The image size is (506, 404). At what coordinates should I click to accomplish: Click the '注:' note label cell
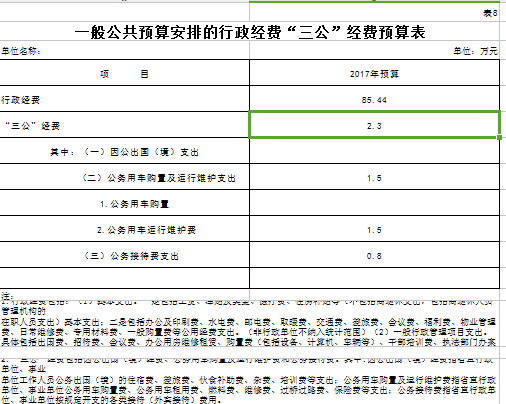coord(125,295)
